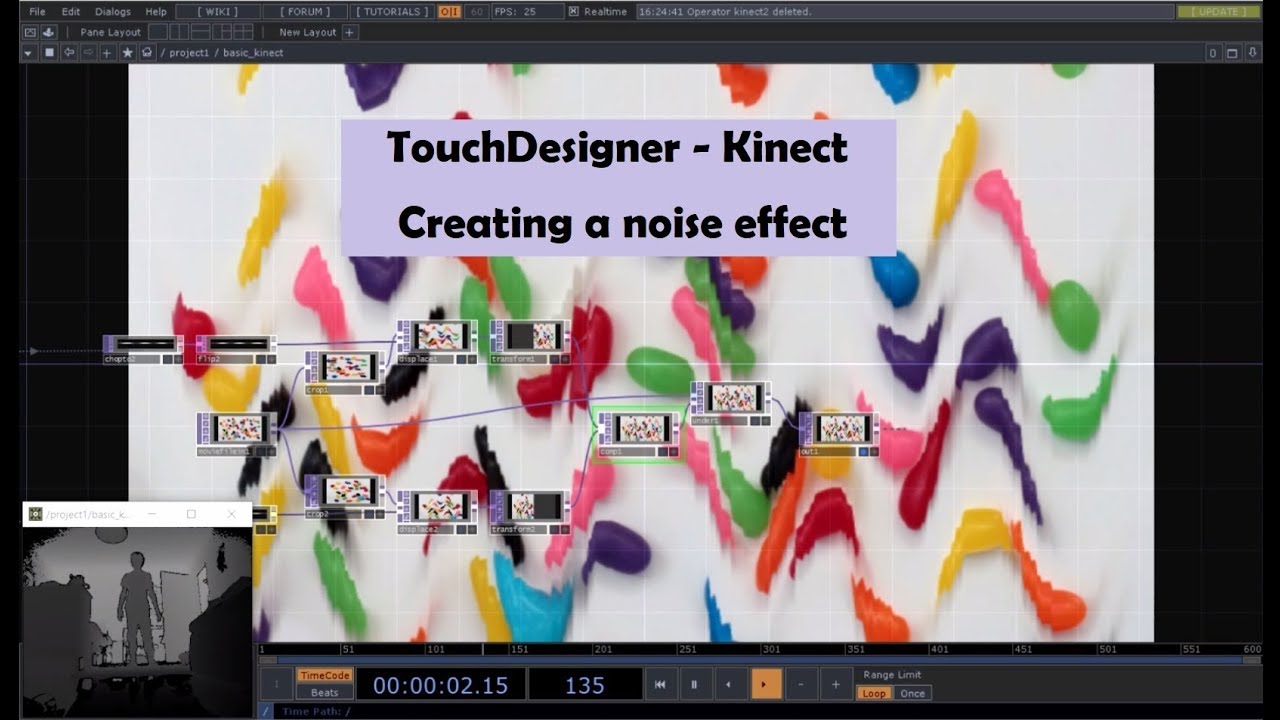
Task: Select TimeCode display mode
Action: (x=325, y=676)
